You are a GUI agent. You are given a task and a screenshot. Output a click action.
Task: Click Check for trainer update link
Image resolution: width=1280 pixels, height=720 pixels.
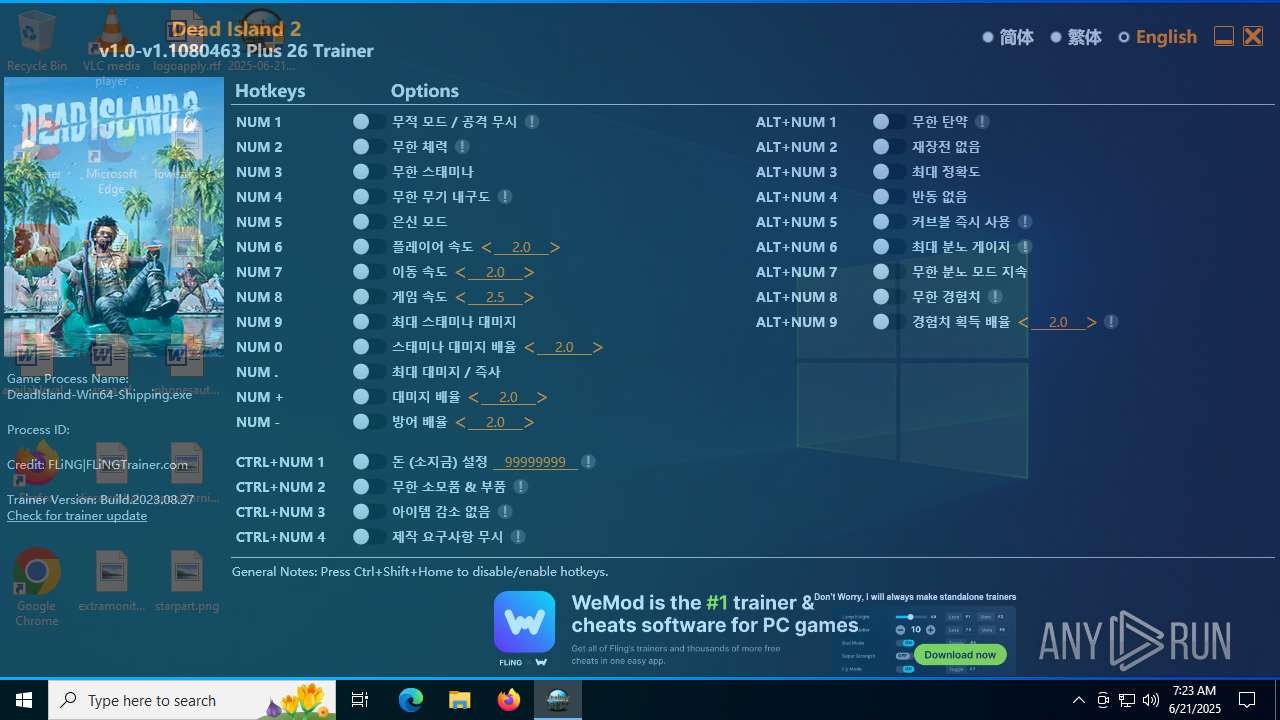click(77, 516)
